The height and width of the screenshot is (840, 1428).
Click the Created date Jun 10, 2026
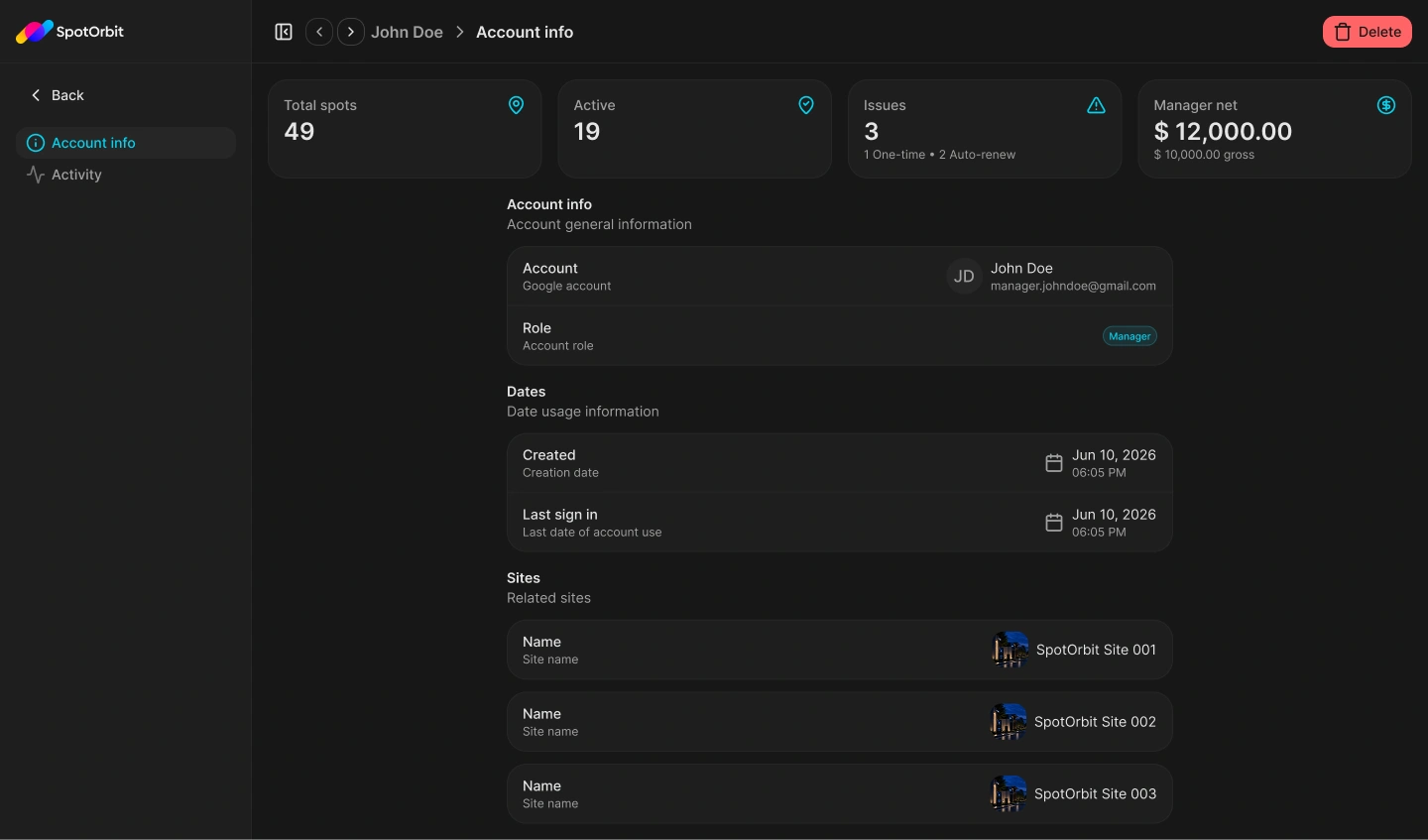pyautogui.click(x=1114, y=455)
